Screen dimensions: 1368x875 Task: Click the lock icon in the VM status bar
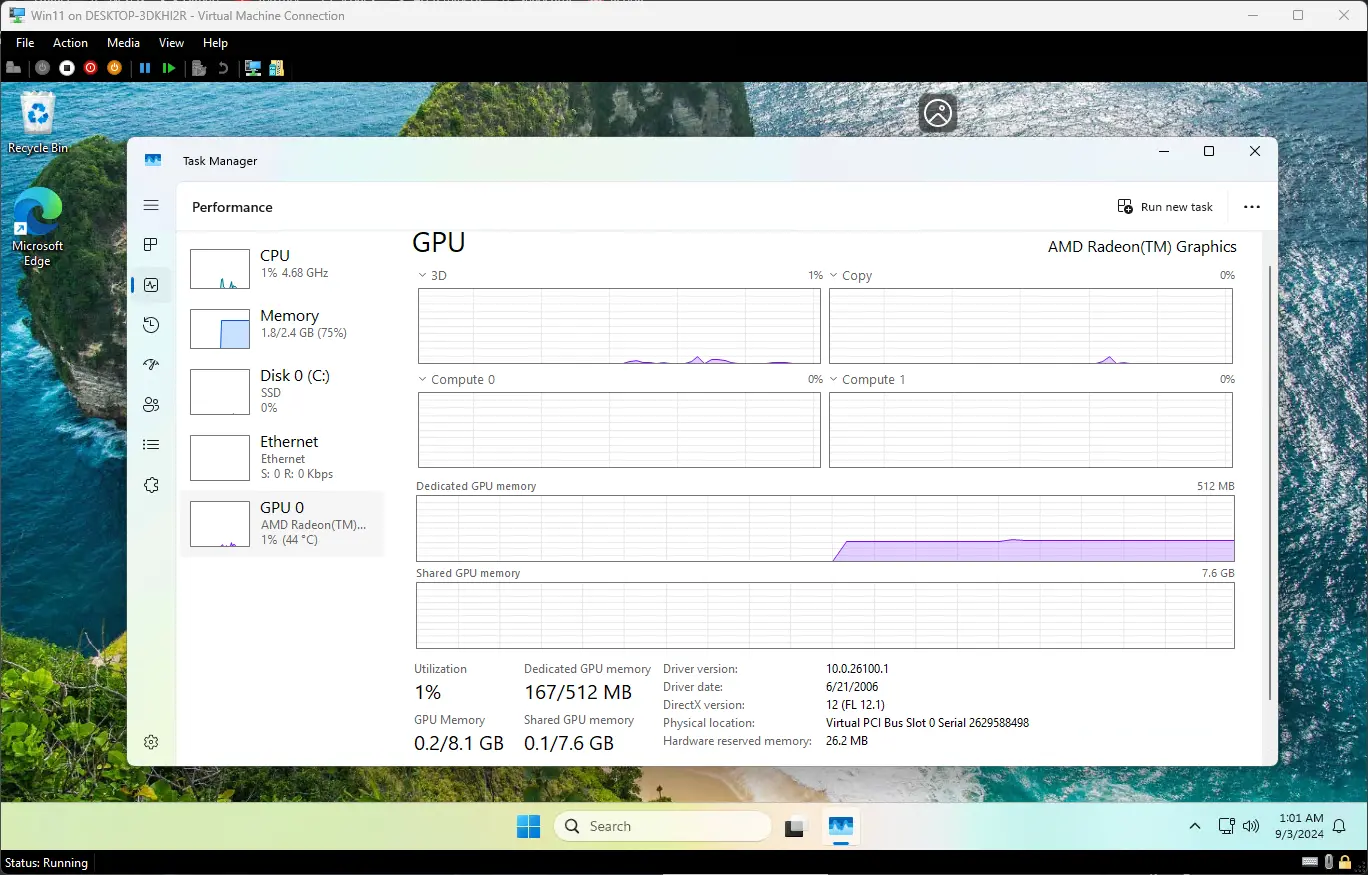(1345, 862)
